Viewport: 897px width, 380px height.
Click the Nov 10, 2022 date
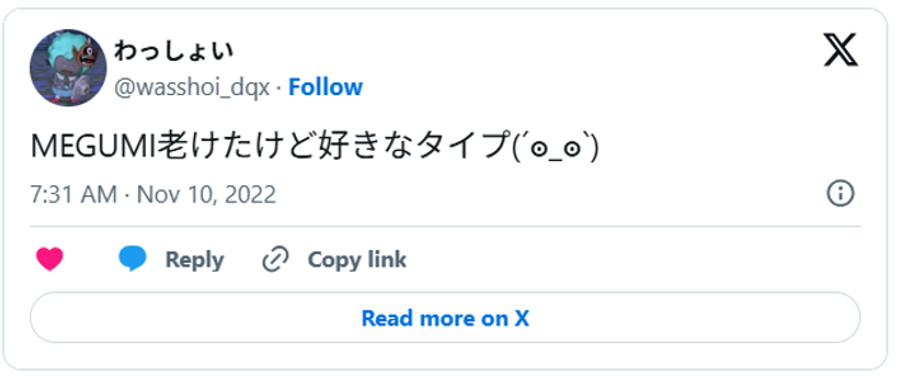point(206,195)
